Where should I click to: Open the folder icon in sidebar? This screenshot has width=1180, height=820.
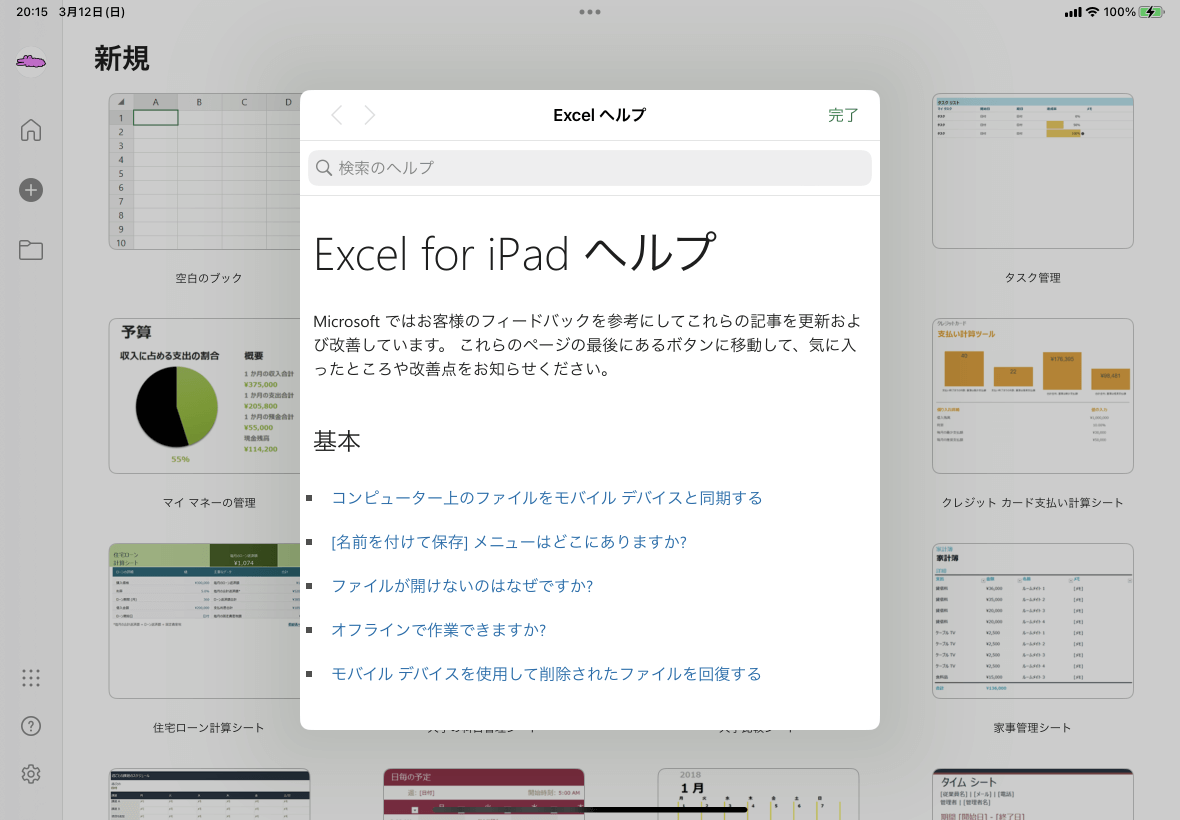click(x=31, y=250)
